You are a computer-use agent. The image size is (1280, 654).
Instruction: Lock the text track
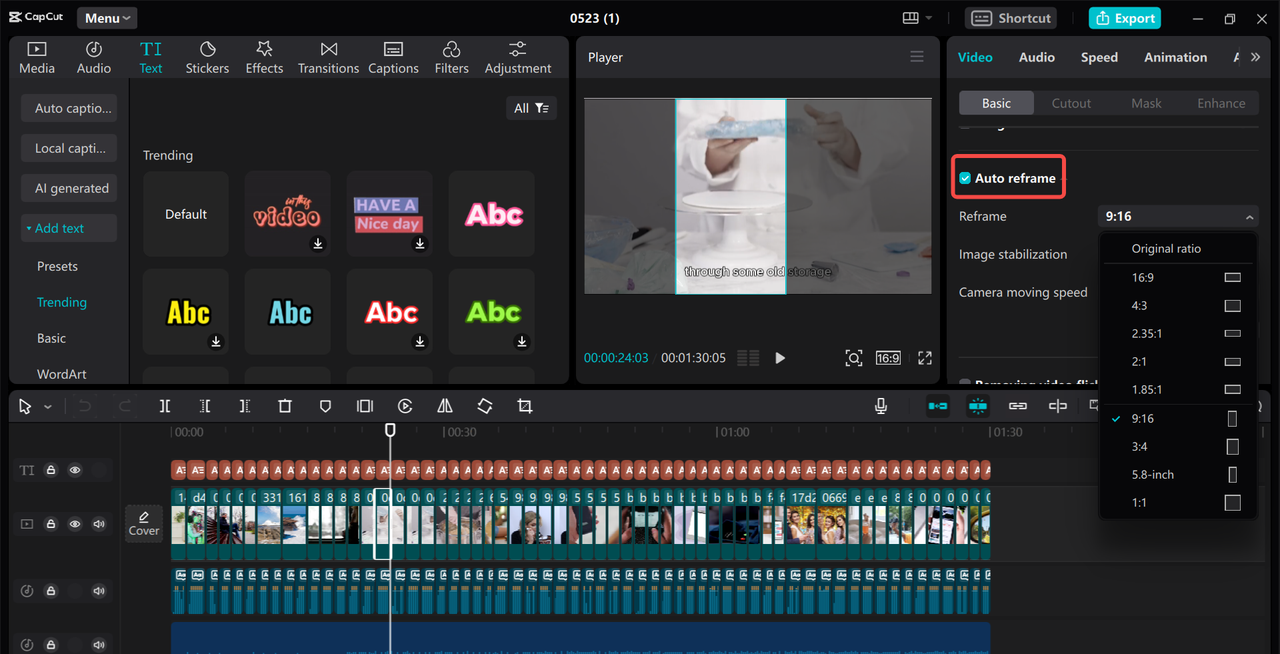51,470
